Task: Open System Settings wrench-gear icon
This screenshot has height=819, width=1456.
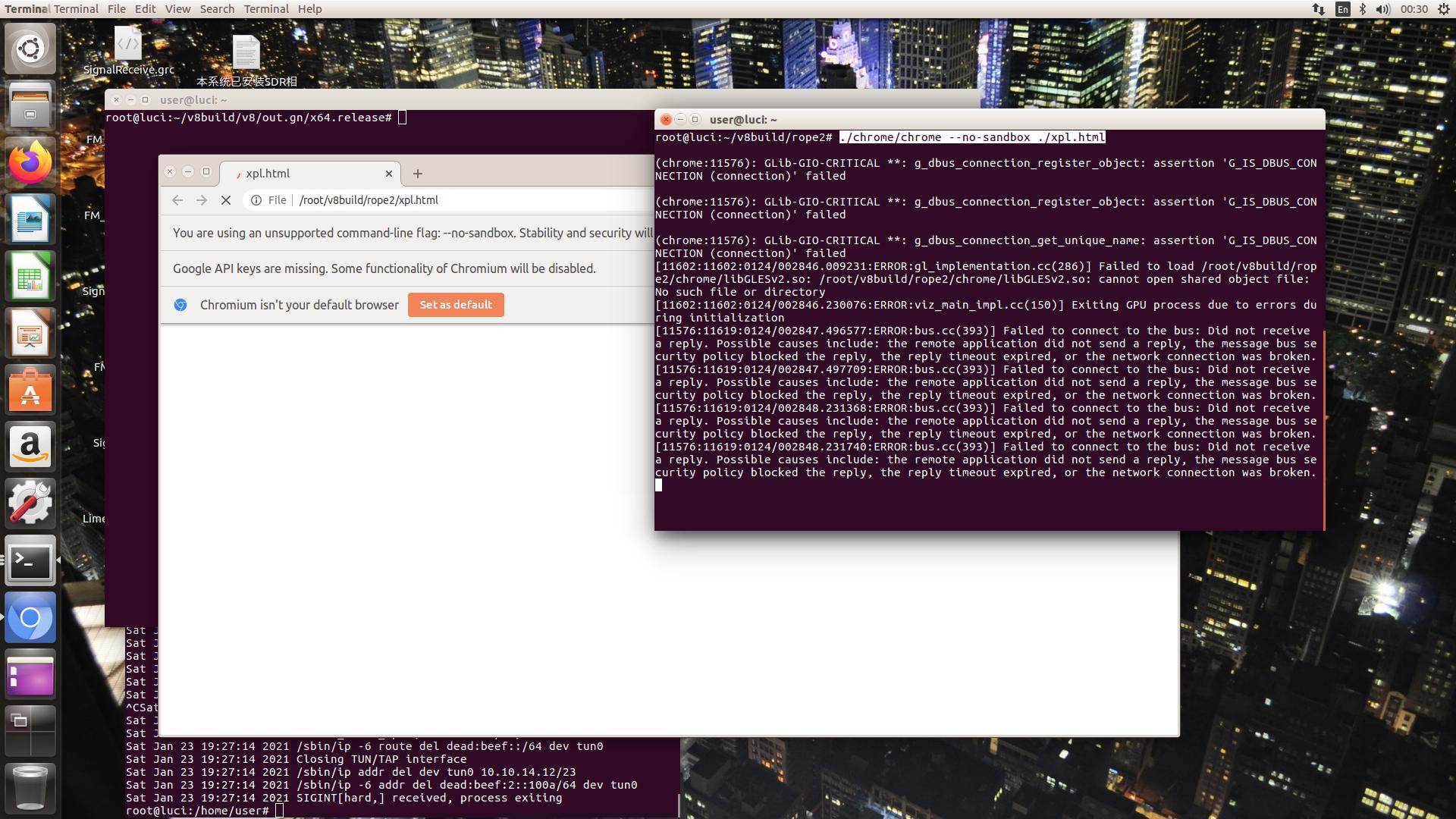Action: [30, 503]
